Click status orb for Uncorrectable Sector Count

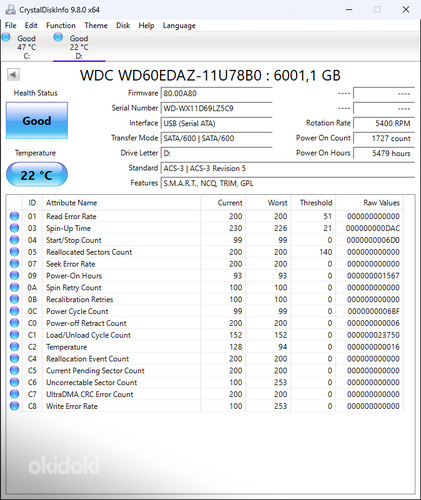[x=14, y=382]
